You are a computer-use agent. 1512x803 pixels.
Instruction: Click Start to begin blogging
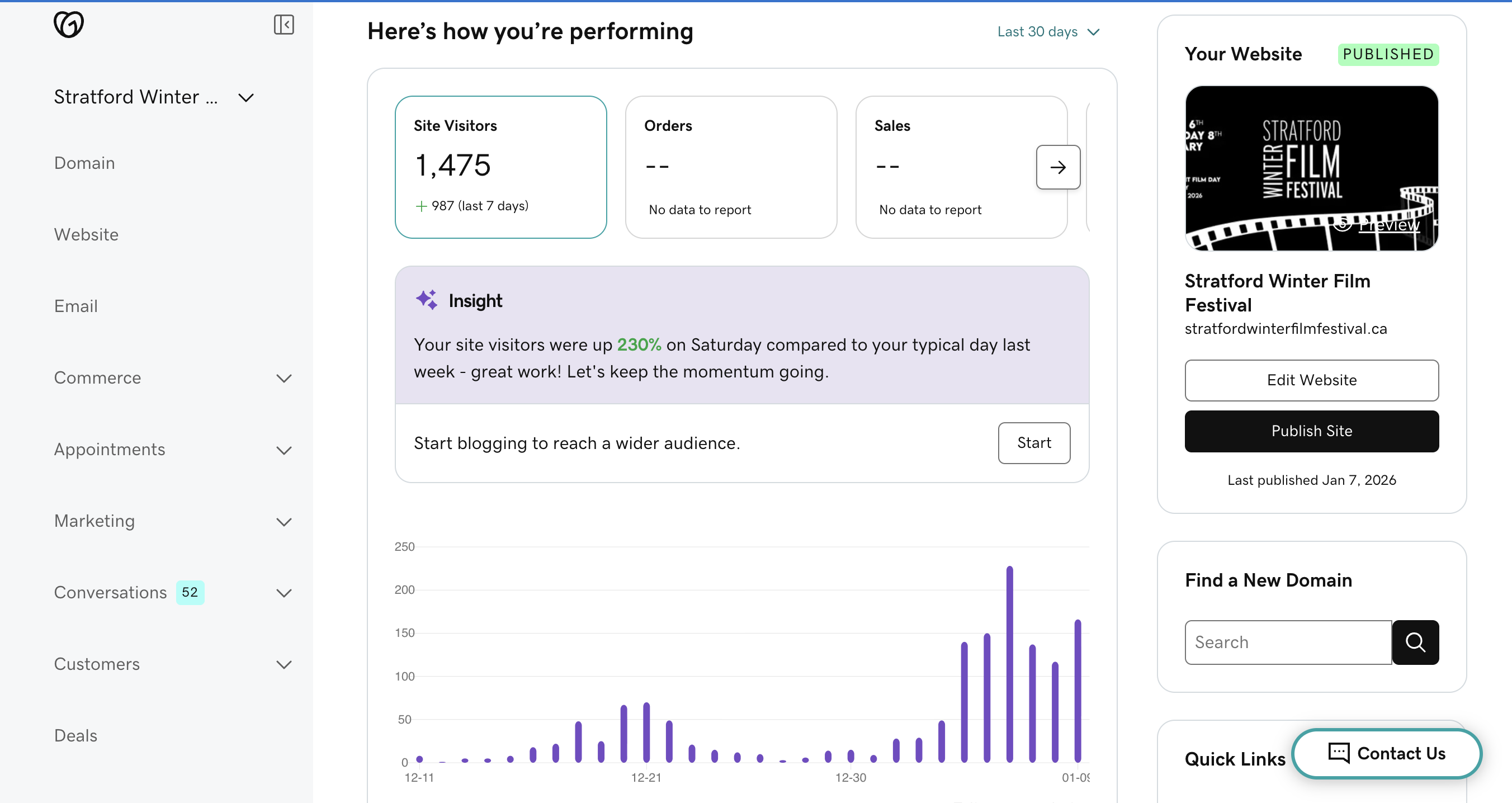coord(1034,442)
